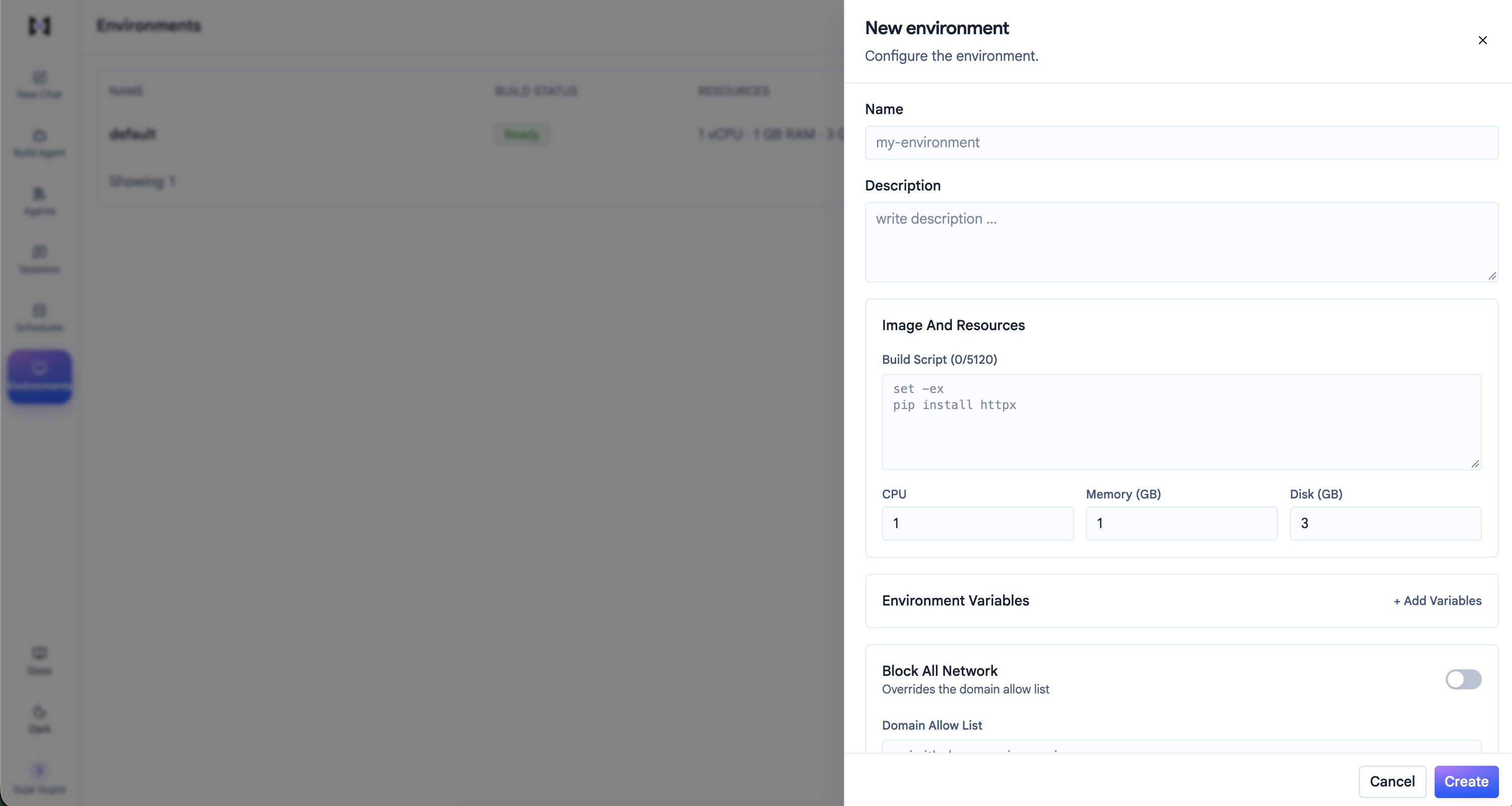Open Agents in the sidebar

click(x=39, y=201)
